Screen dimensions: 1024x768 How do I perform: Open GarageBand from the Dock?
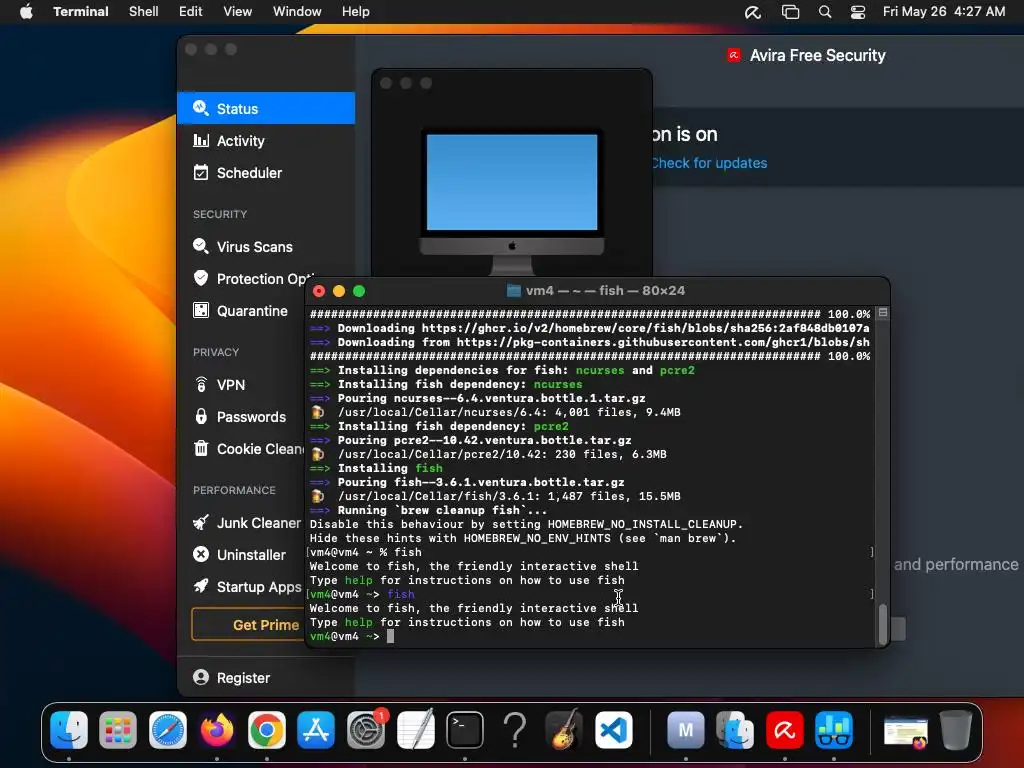(x=564, y=729)
